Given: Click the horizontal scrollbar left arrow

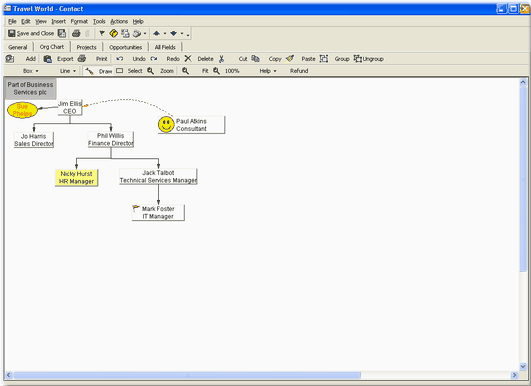Looking at the screenshot, I should pyautogui.click(x=9, y=375).
